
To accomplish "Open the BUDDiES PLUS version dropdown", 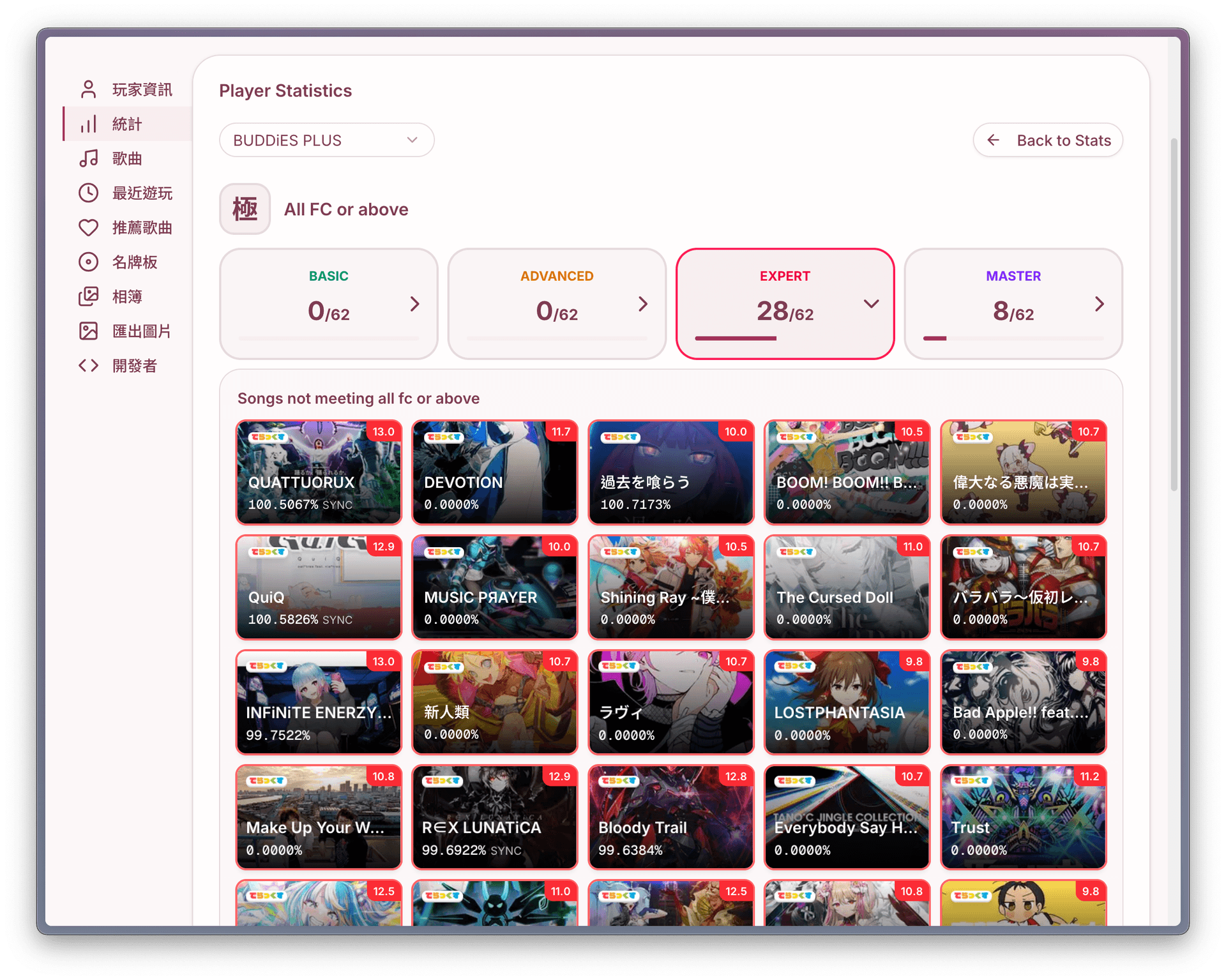I will tap(326, 140).
